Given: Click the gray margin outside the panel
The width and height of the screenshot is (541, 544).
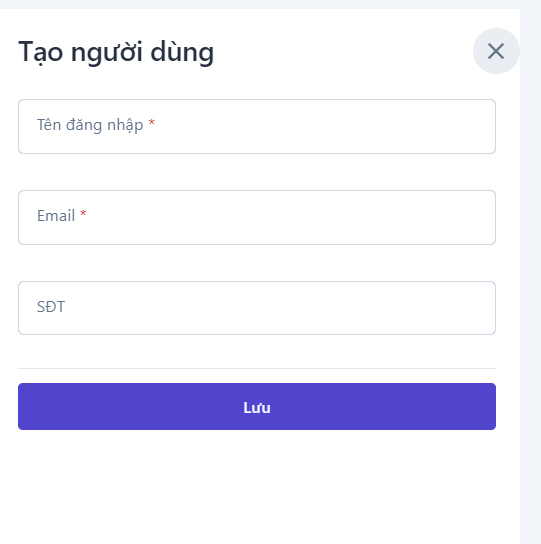Looking at the screenshot, I should tap(531, 278).
